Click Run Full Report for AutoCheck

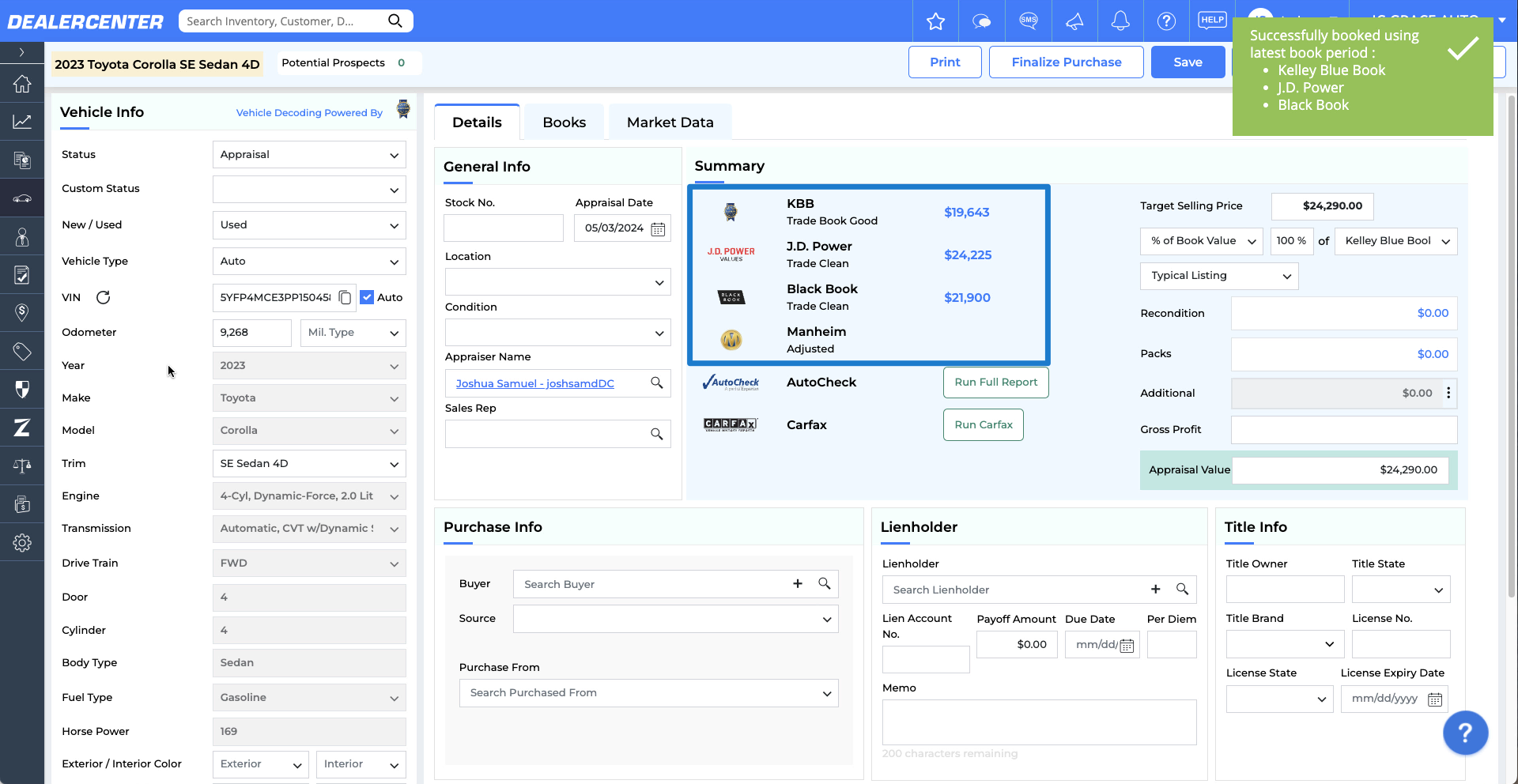(995, 383)
